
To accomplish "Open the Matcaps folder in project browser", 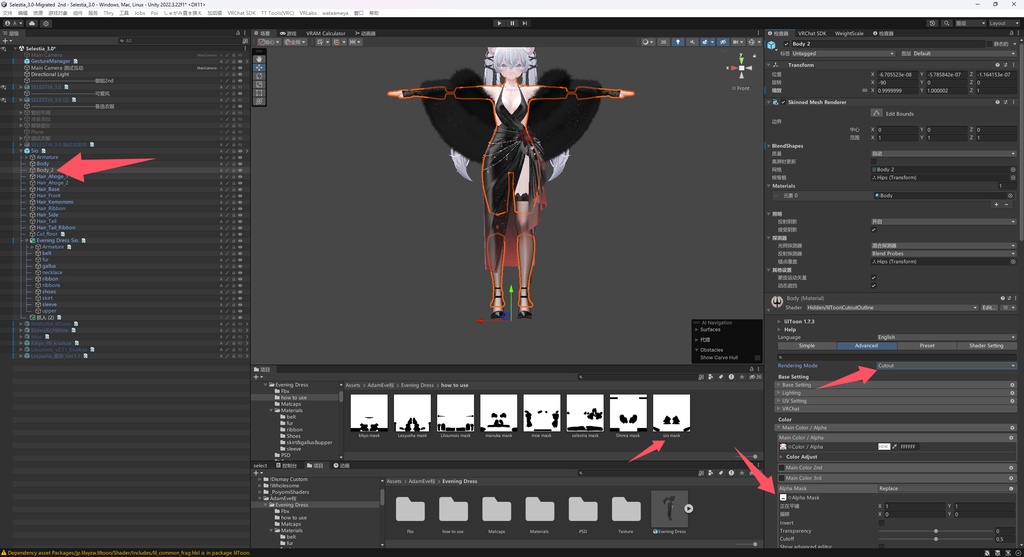I will [x=496, y=509].
